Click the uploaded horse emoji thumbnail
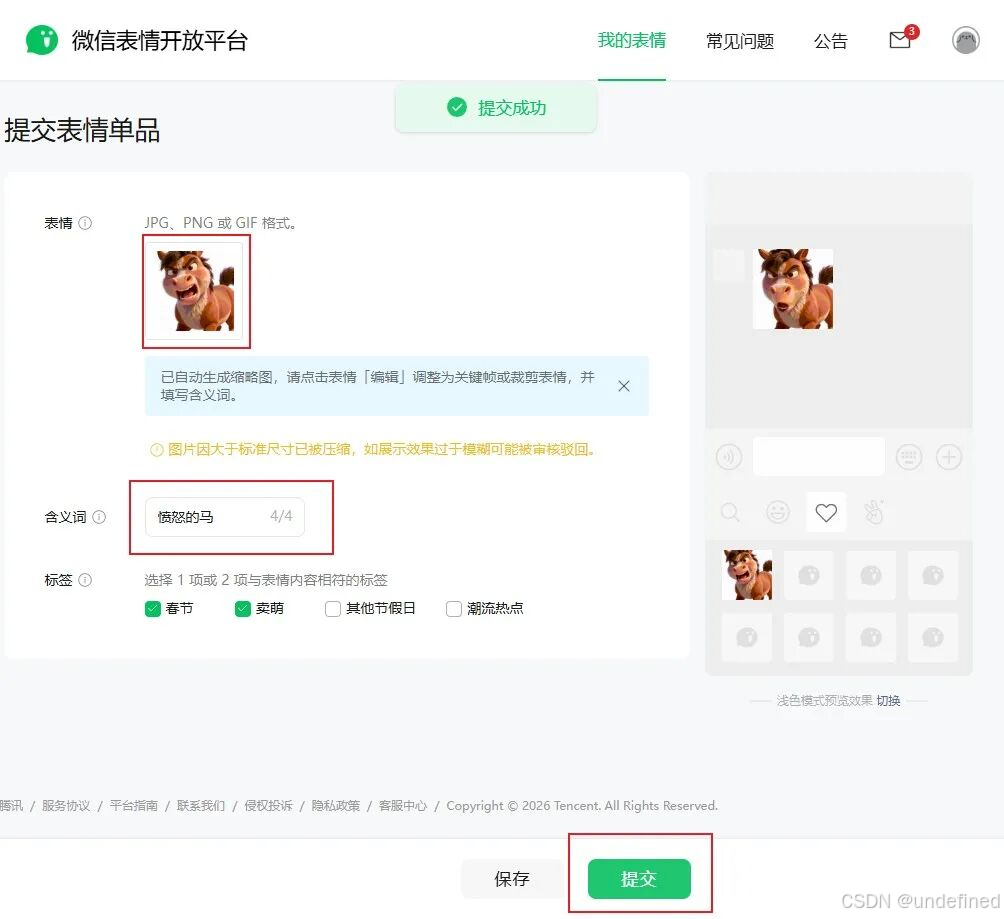Screen dimensions: 1004x919 pyautogui.click(x=196, y=291)
